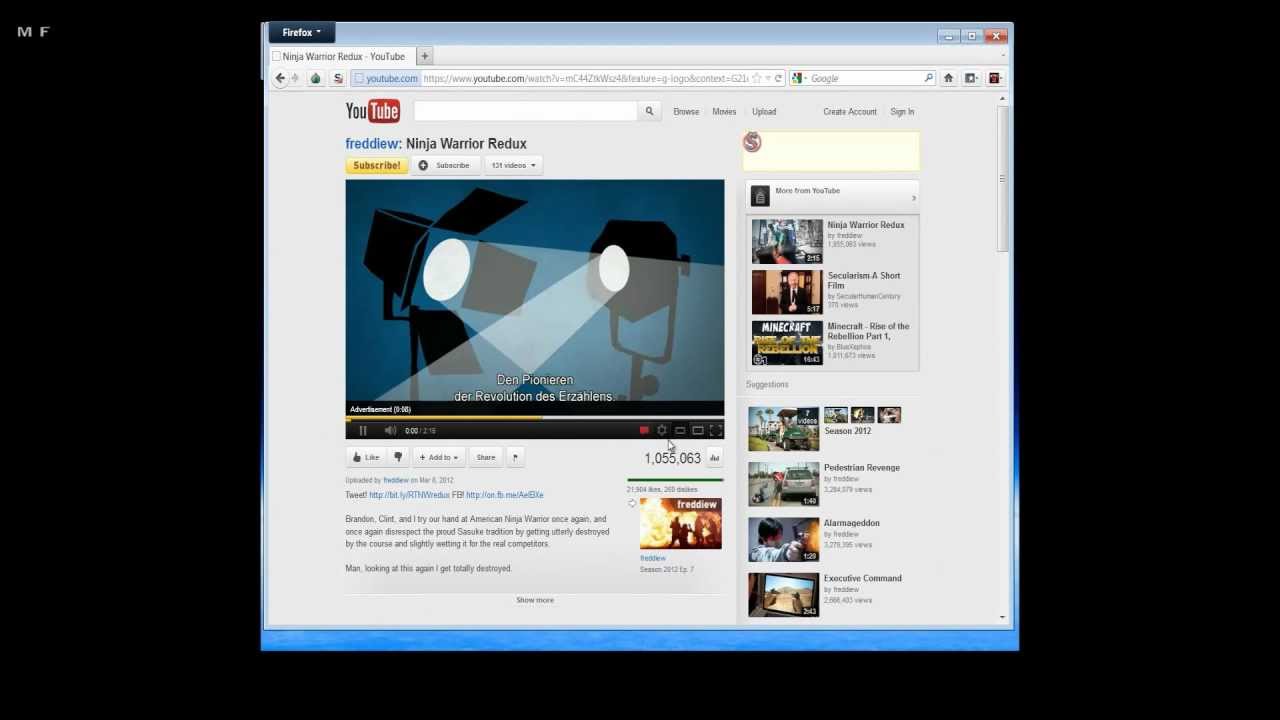
Task: Open the bookmarks toolbar menu icon
Action: click(972, 78)
